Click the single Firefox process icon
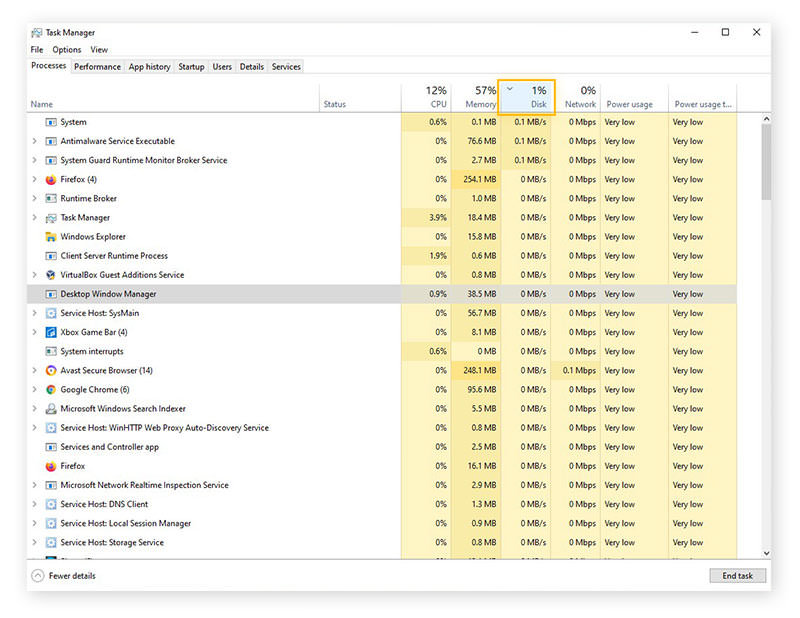 click(51, 466)
